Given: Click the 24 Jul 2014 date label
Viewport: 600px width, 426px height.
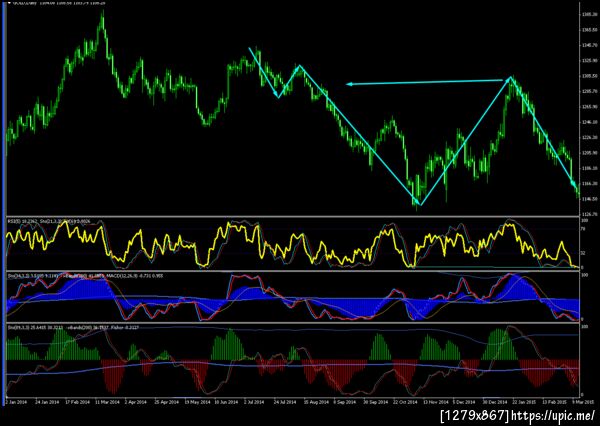Looking at the screenshot, I should click(285, 402).
